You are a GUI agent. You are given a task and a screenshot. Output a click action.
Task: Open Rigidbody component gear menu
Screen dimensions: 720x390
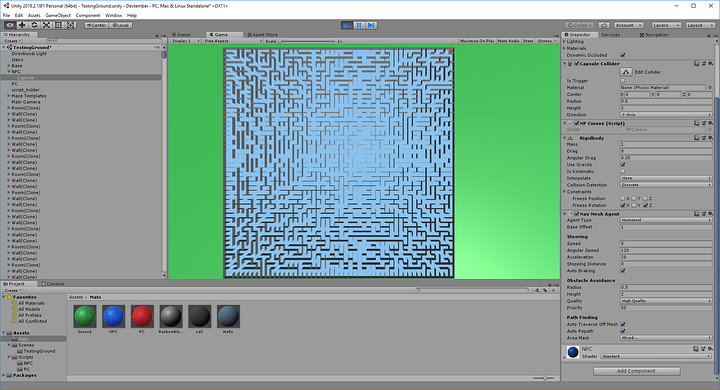710,138
